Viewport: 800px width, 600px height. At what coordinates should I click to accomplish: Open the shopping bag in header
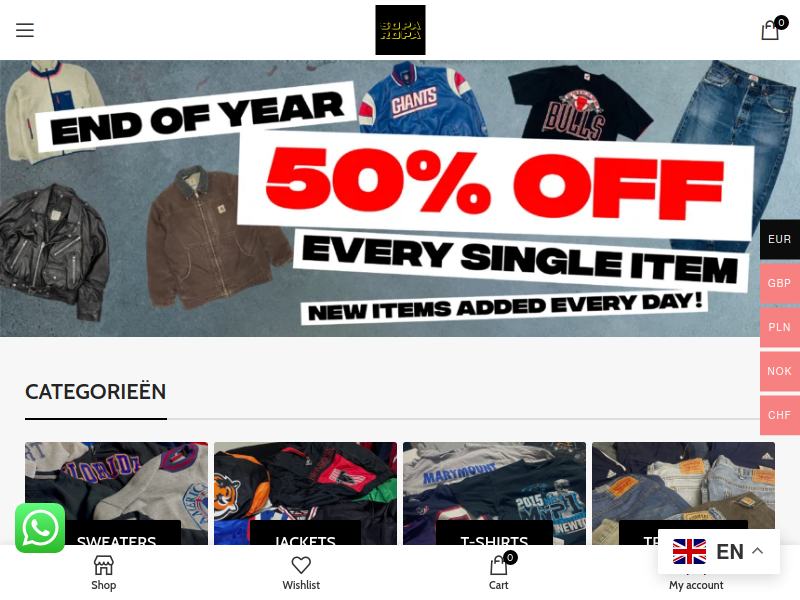(x=772, y=29)
